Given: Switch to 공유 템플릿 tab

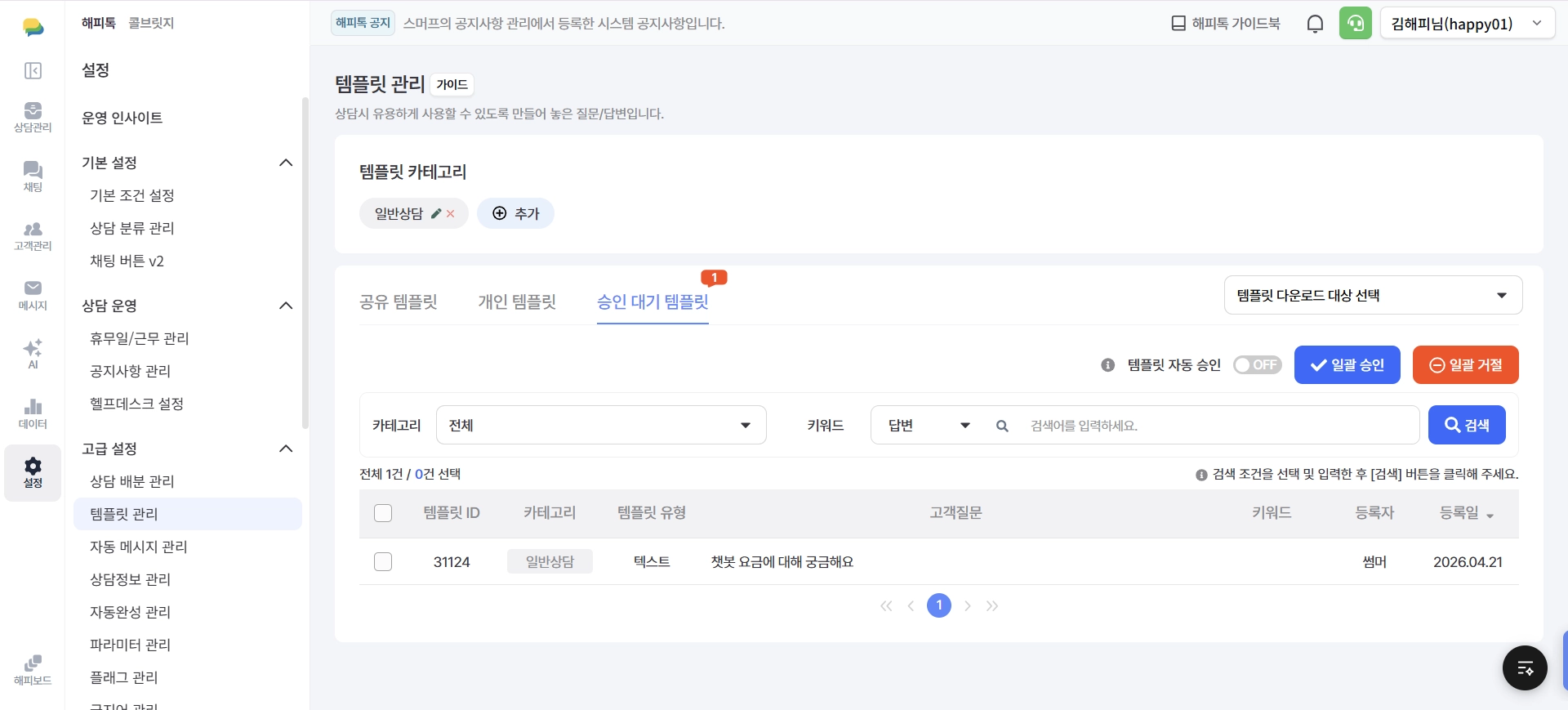Looking at the screenshot, I should point(399,301).
